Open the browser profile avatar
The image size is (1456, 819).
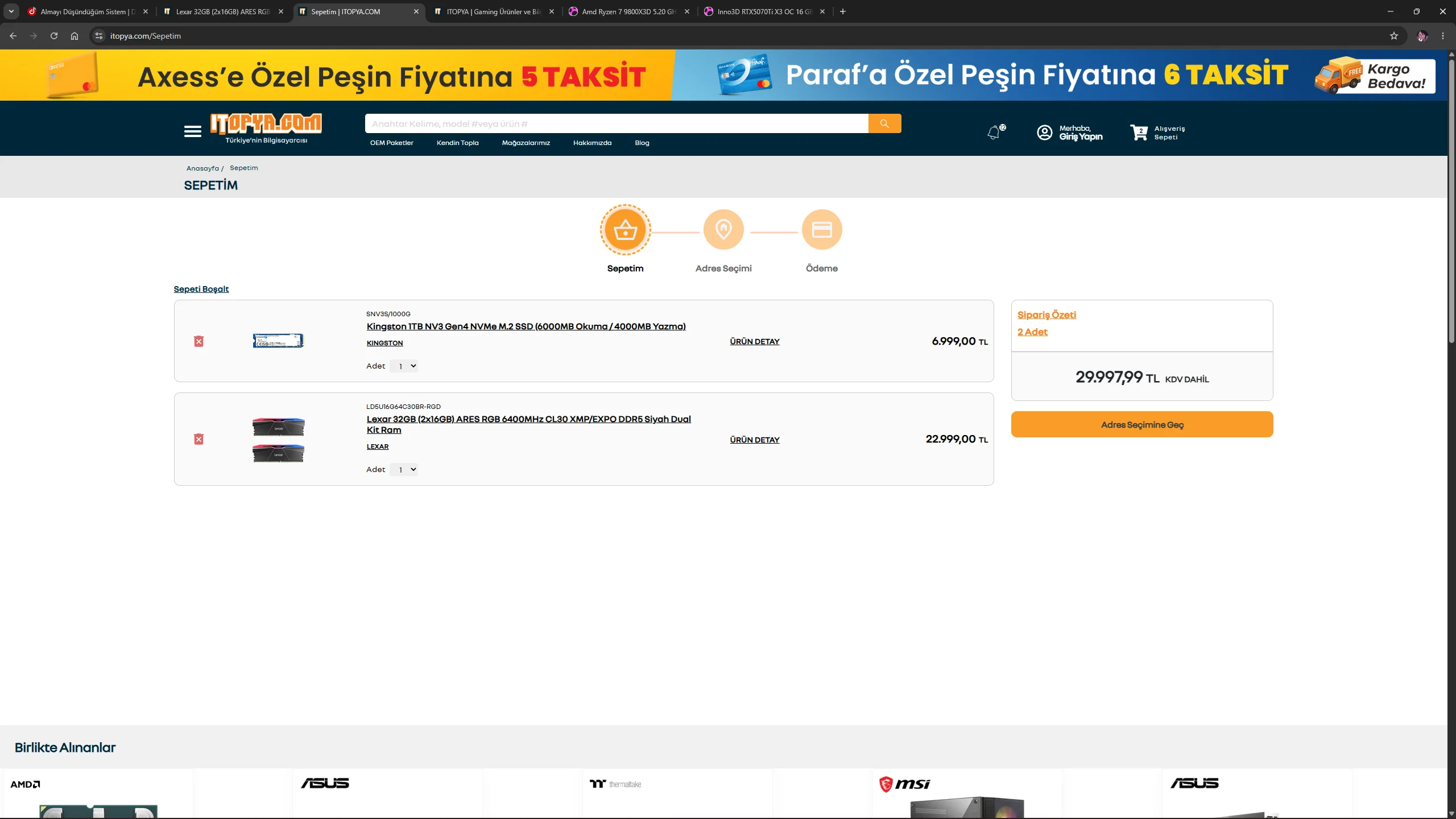[x=1422, y=36]
